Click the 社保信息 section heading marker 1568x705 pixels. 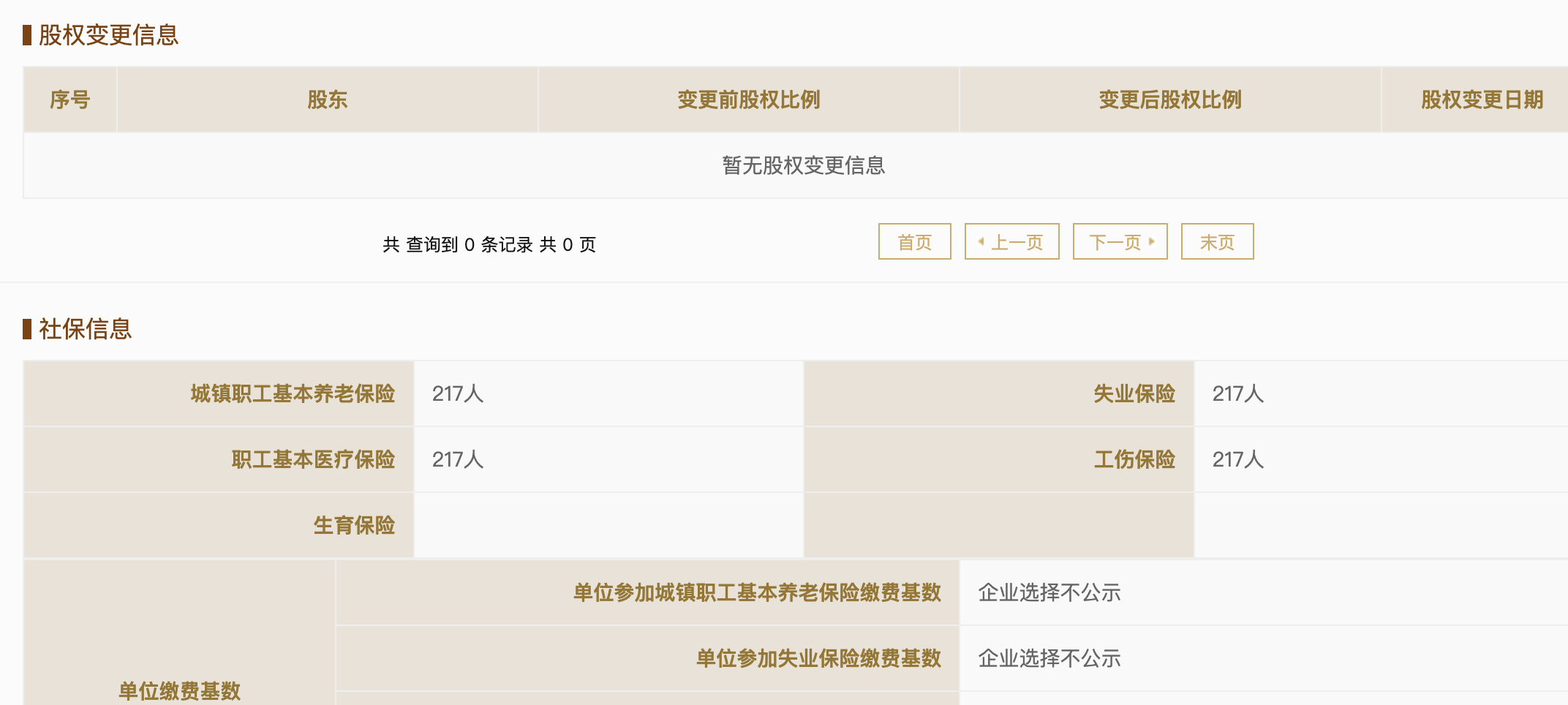coord(27,329)
